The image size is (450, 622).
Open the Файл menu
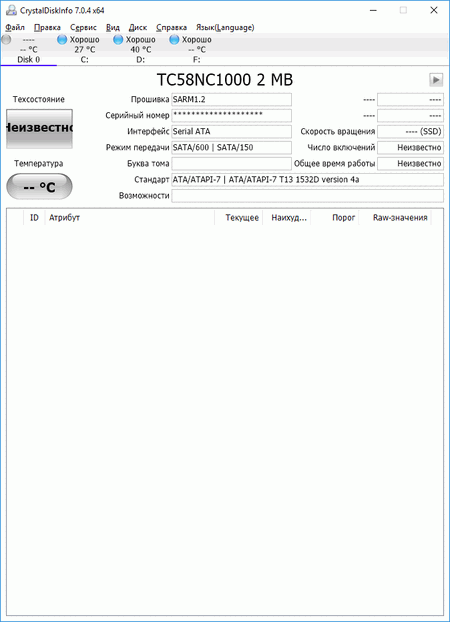click(15, 27)
